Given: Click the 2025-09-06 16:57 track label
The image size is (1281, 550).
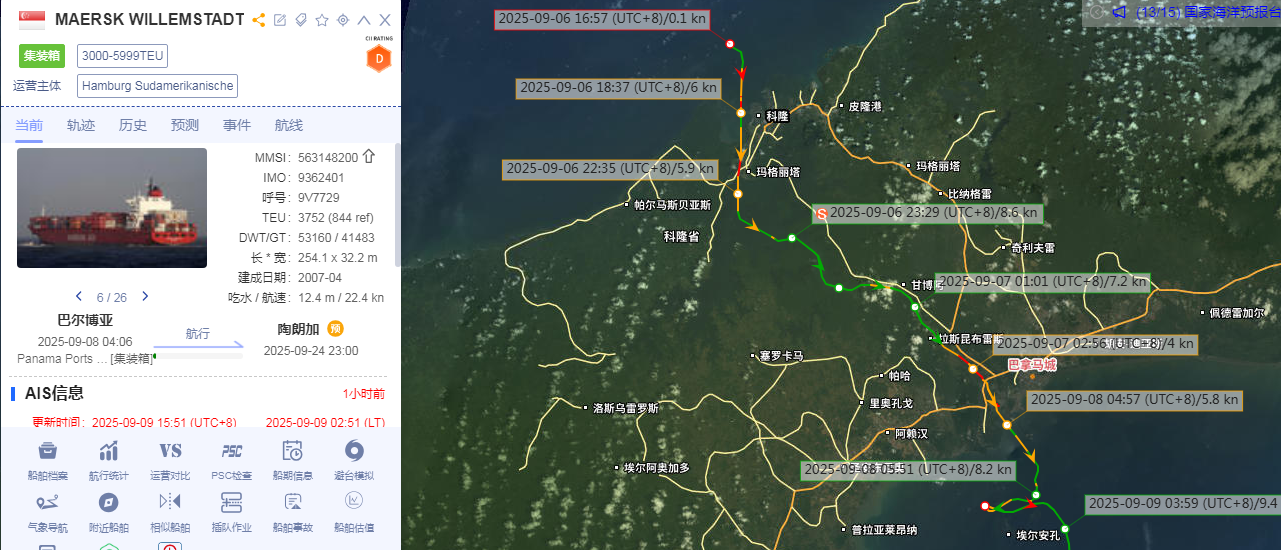Looking at the screenshot, I should (x=602, y=18).
